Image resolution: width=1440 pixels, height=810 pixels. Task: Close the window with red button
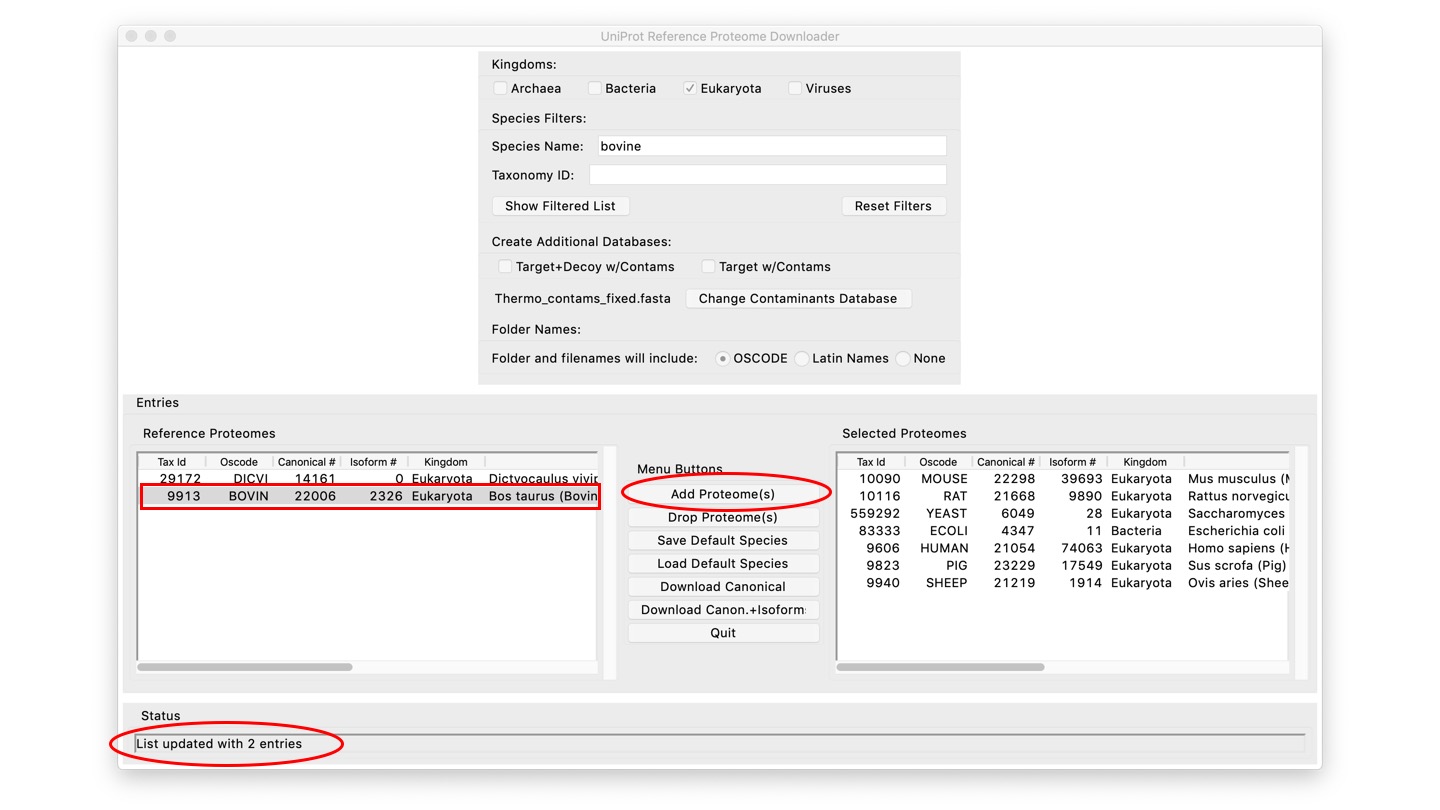click(x=130, y=36)
